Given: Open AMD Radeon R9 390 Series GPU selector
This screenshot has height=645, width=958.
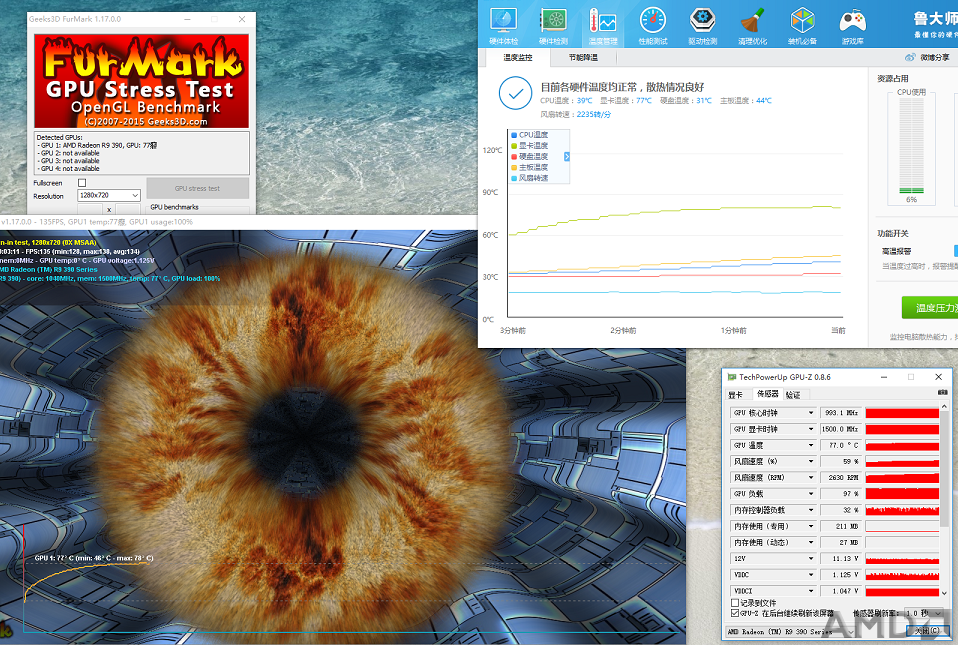Looking at the screenshot, I should click(790, 632).
